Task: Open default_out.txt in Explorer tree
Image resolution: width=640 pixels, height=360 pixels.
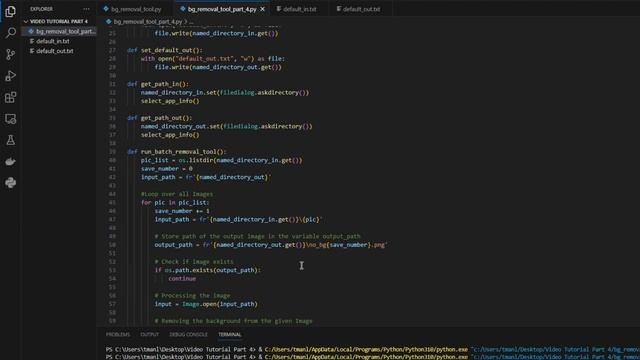Action: pos(55,51)
